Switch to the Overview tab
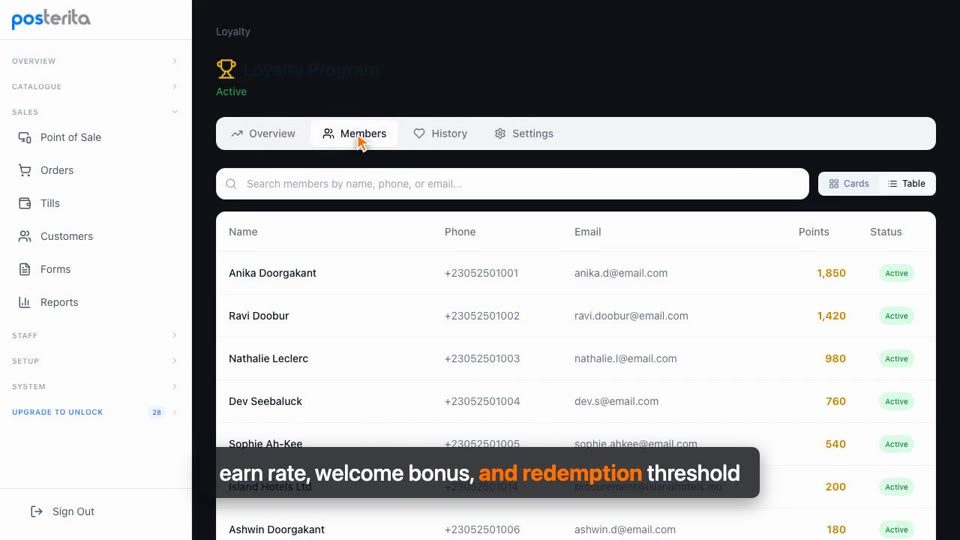960x540 pixels. 263,133
